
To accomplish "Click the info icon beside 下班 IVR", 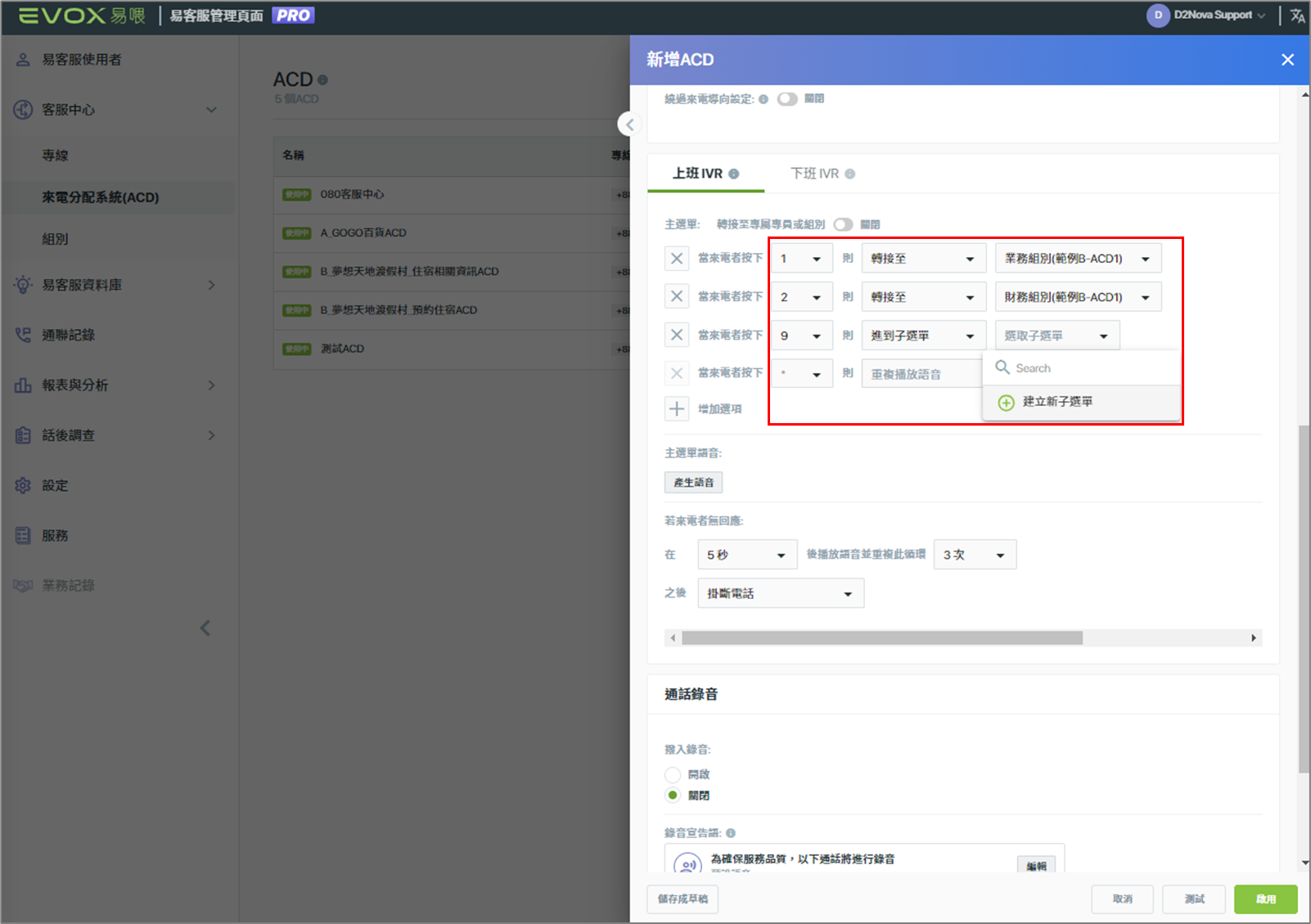I will pos(849,174).
